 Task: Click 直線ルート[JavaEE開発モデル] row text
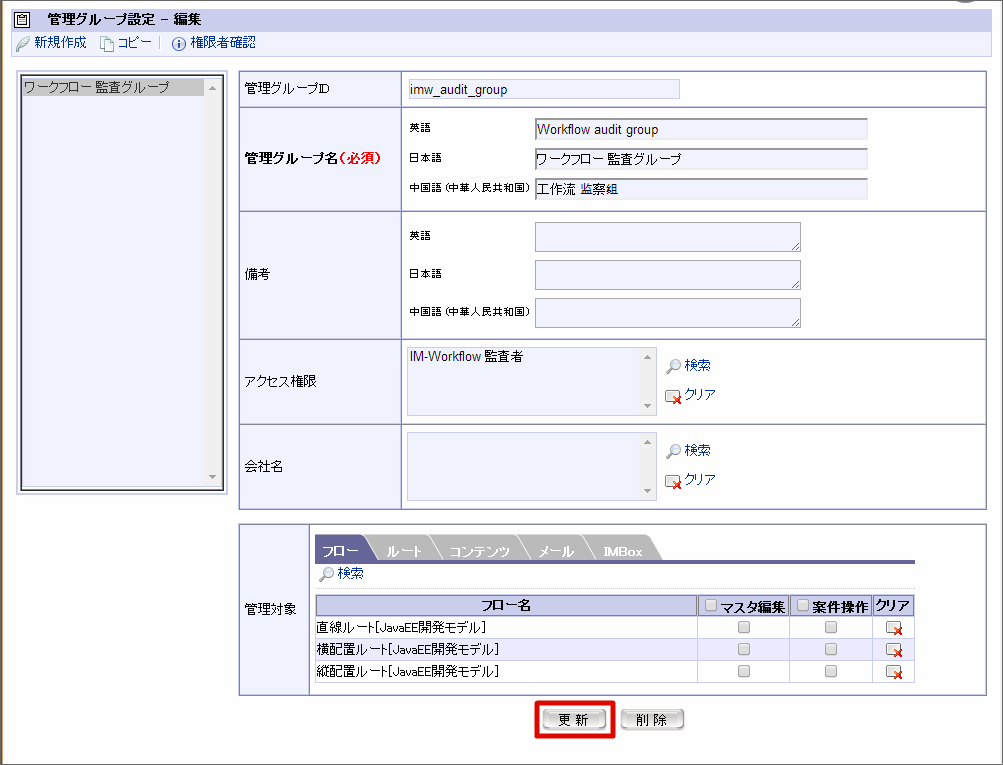(x=401, y=627)
